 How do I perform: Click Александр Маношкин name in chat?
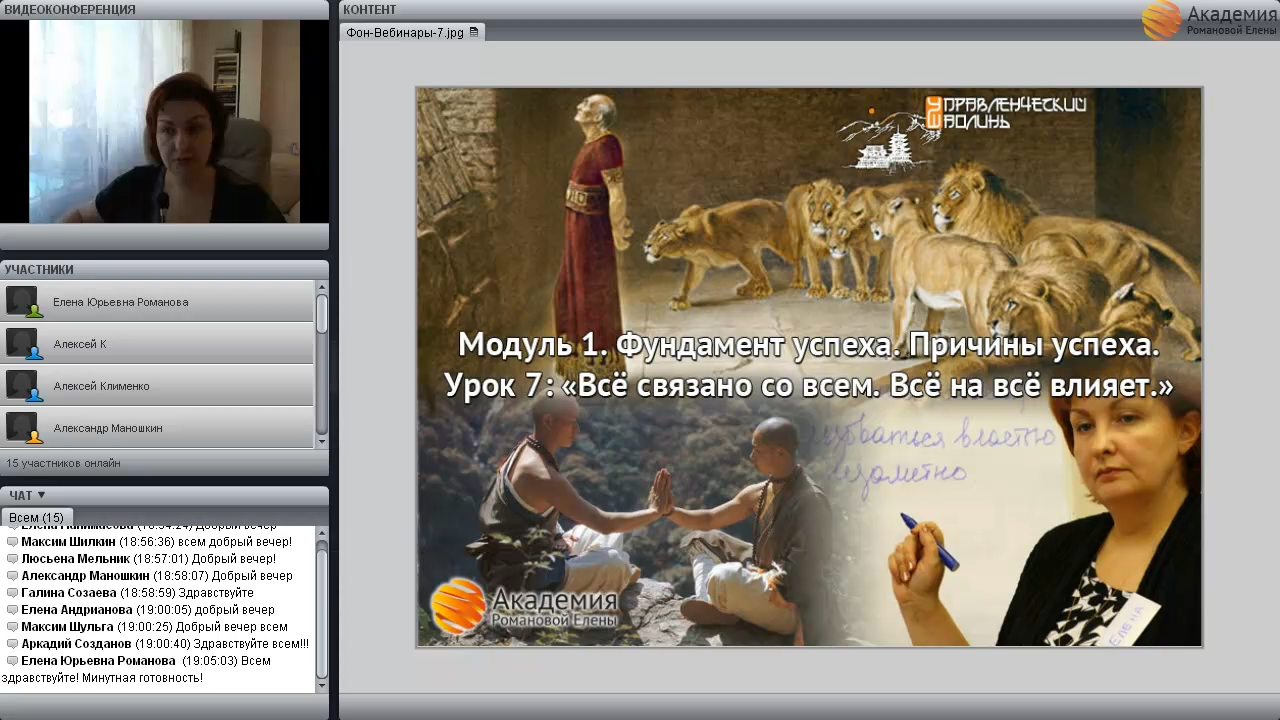85,576
